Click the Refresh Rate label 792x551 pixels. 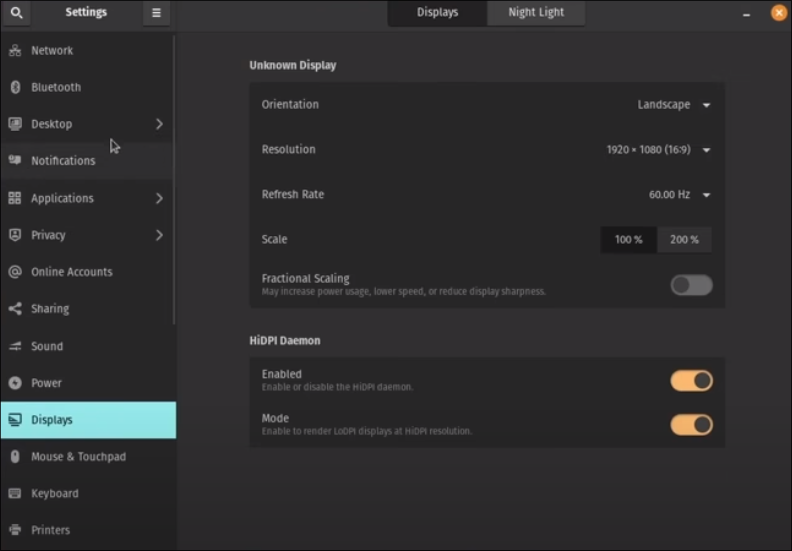coord(292,194)
